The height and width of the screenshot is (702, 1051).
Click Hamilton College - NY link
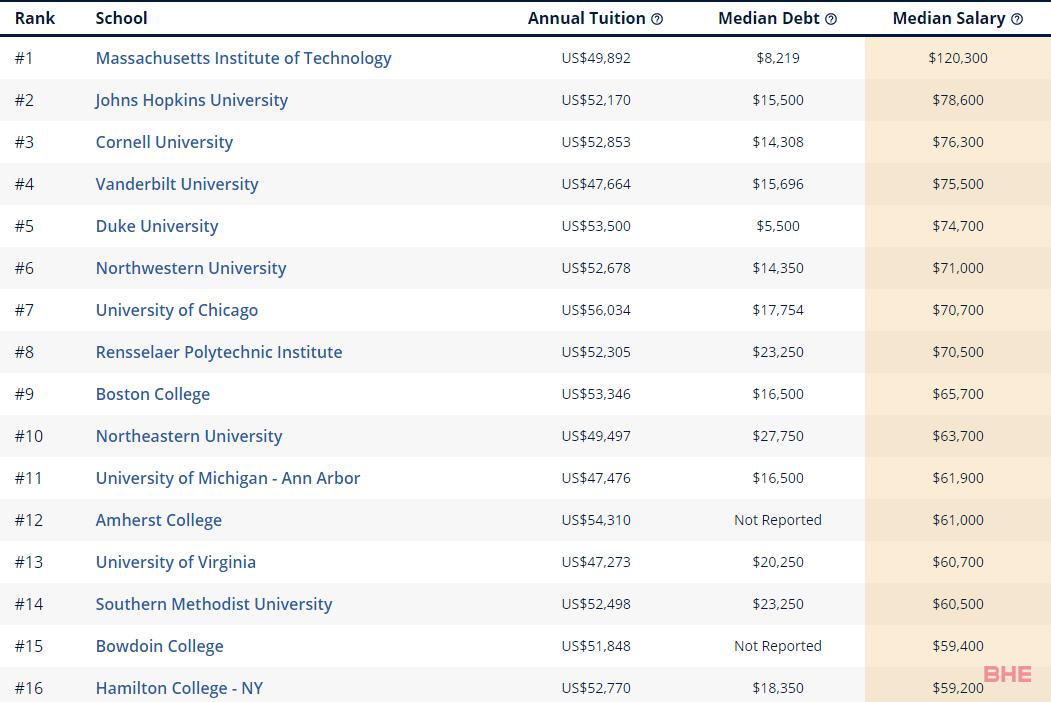[179, 689]
